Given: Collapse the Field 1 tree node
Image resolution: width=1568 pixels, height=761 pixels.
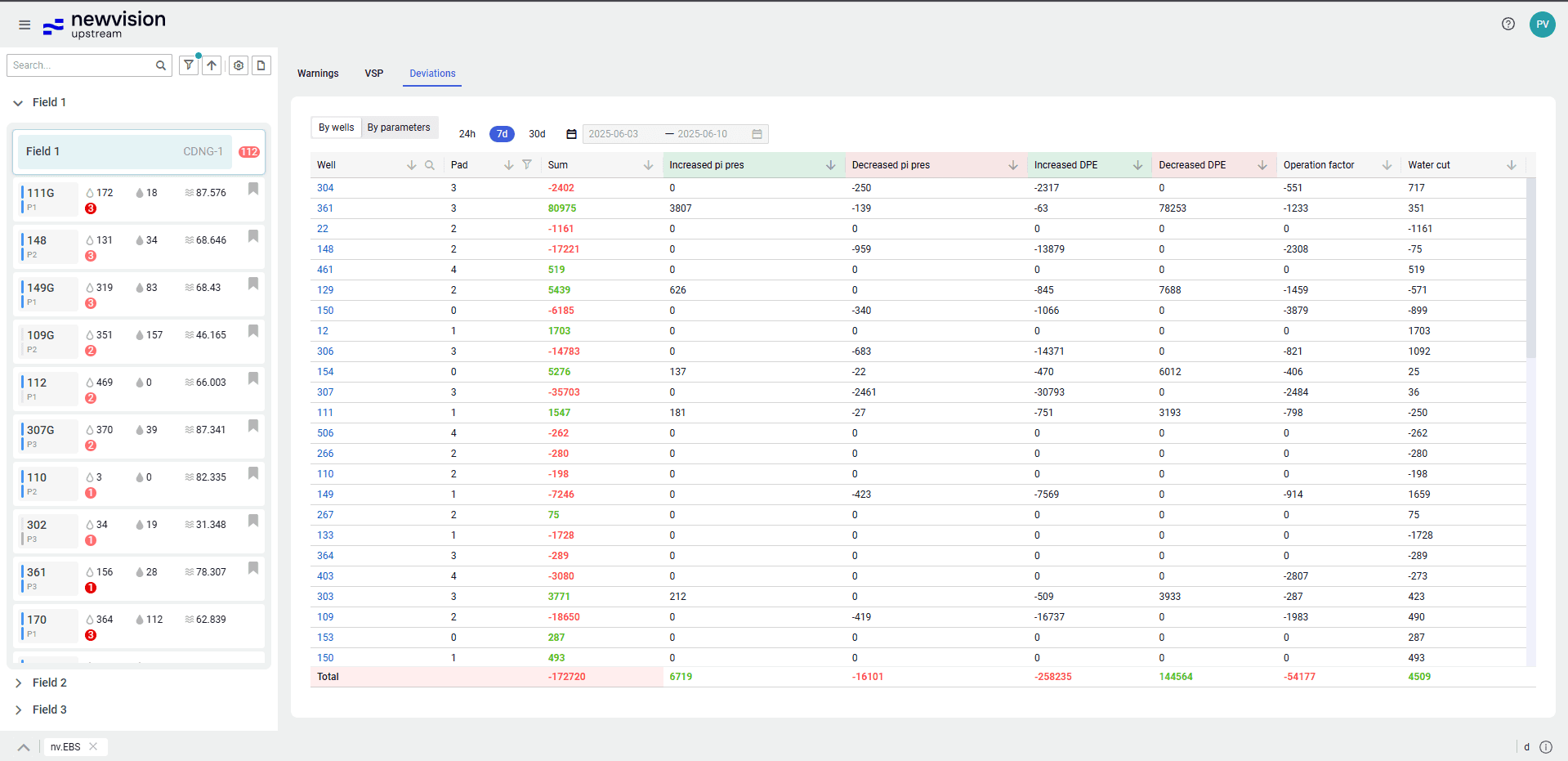Looking at the screenshot, I should (x=18, y=103).
